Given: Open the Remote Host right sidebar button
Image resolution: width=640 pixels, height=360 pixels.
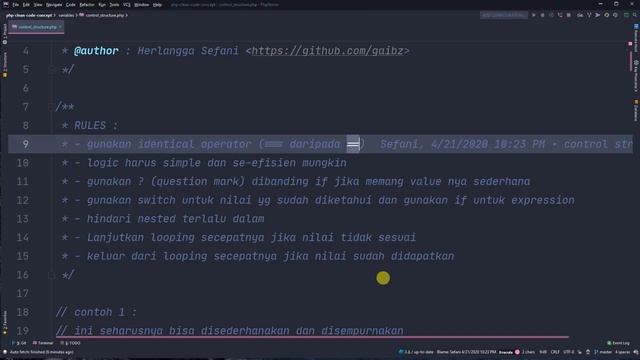Looking at the screenshot, I should (636, 38).
